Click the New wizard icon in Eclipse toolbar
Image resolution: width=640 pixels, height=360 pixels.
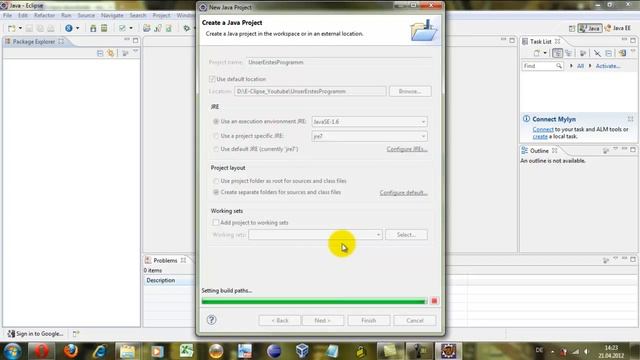pos(12,28)
